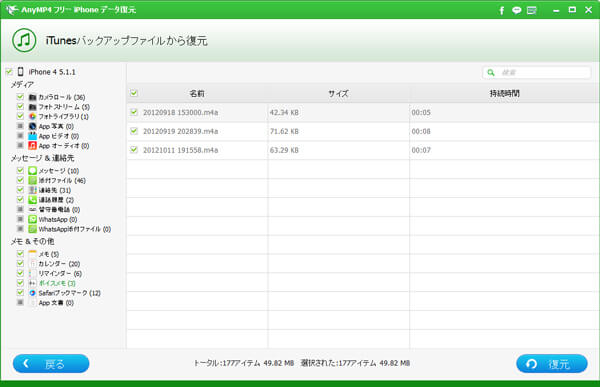
Task: Uncheck the Safariブックマーク (12) checkbox
Action: click(20, 292)
